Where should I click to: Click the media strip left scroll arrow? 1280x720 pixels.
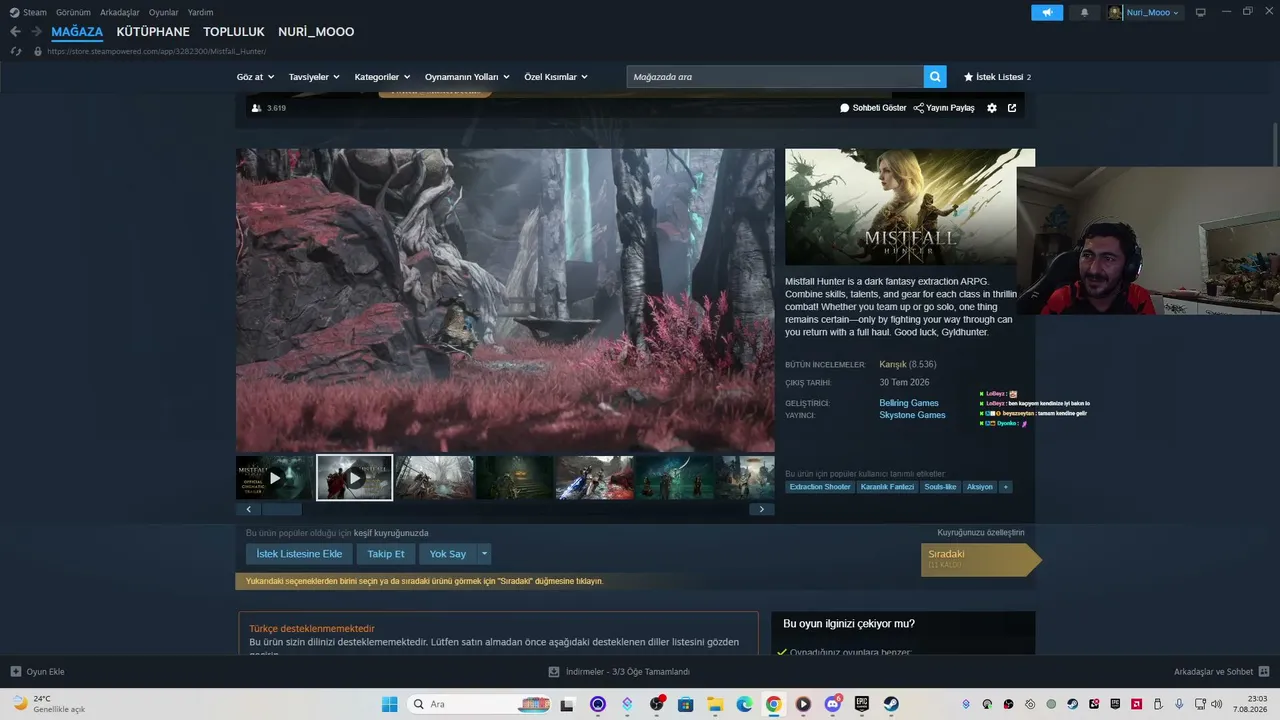coord(248,509)
